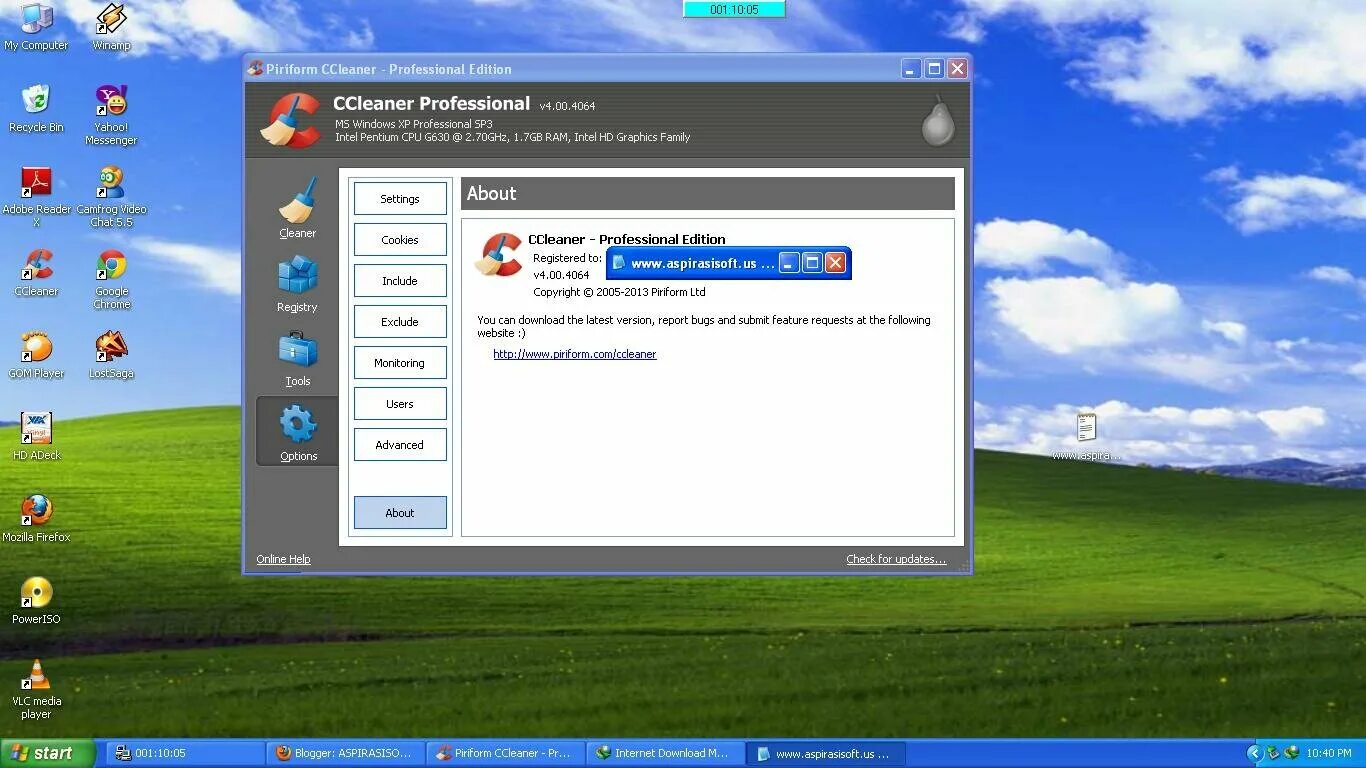Select HD ADeck desktop icon
Screen dimensions: 1366x768
tap(36, 437)
